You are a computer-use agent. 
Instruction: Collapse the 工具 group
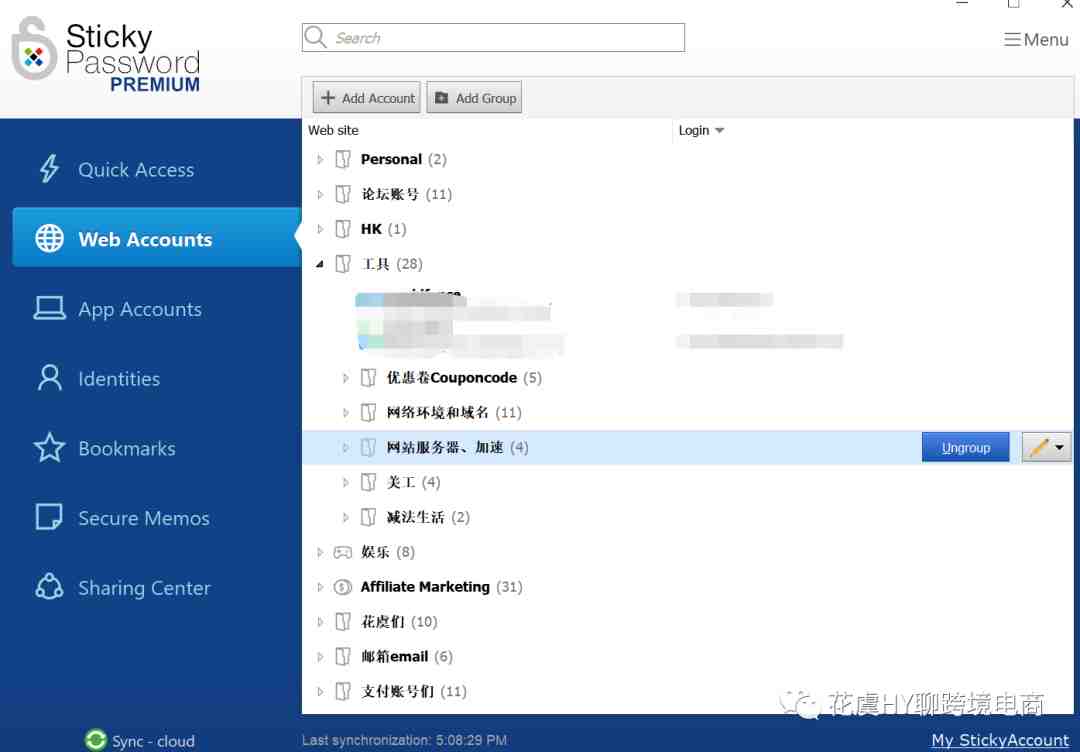(x=320, y=264)
